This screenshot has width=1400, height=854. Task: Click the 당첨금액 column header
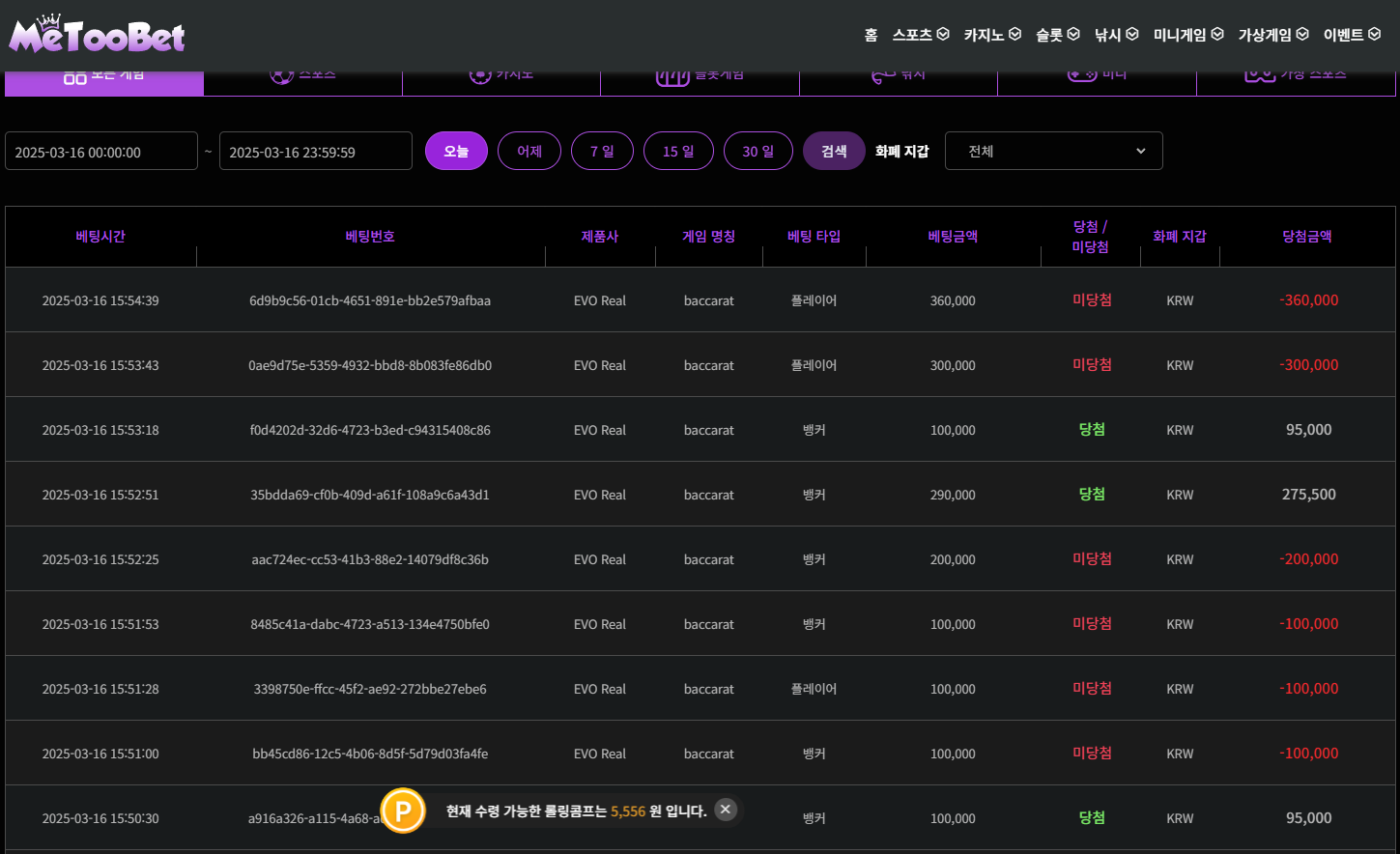click(x=1307, y=237)
